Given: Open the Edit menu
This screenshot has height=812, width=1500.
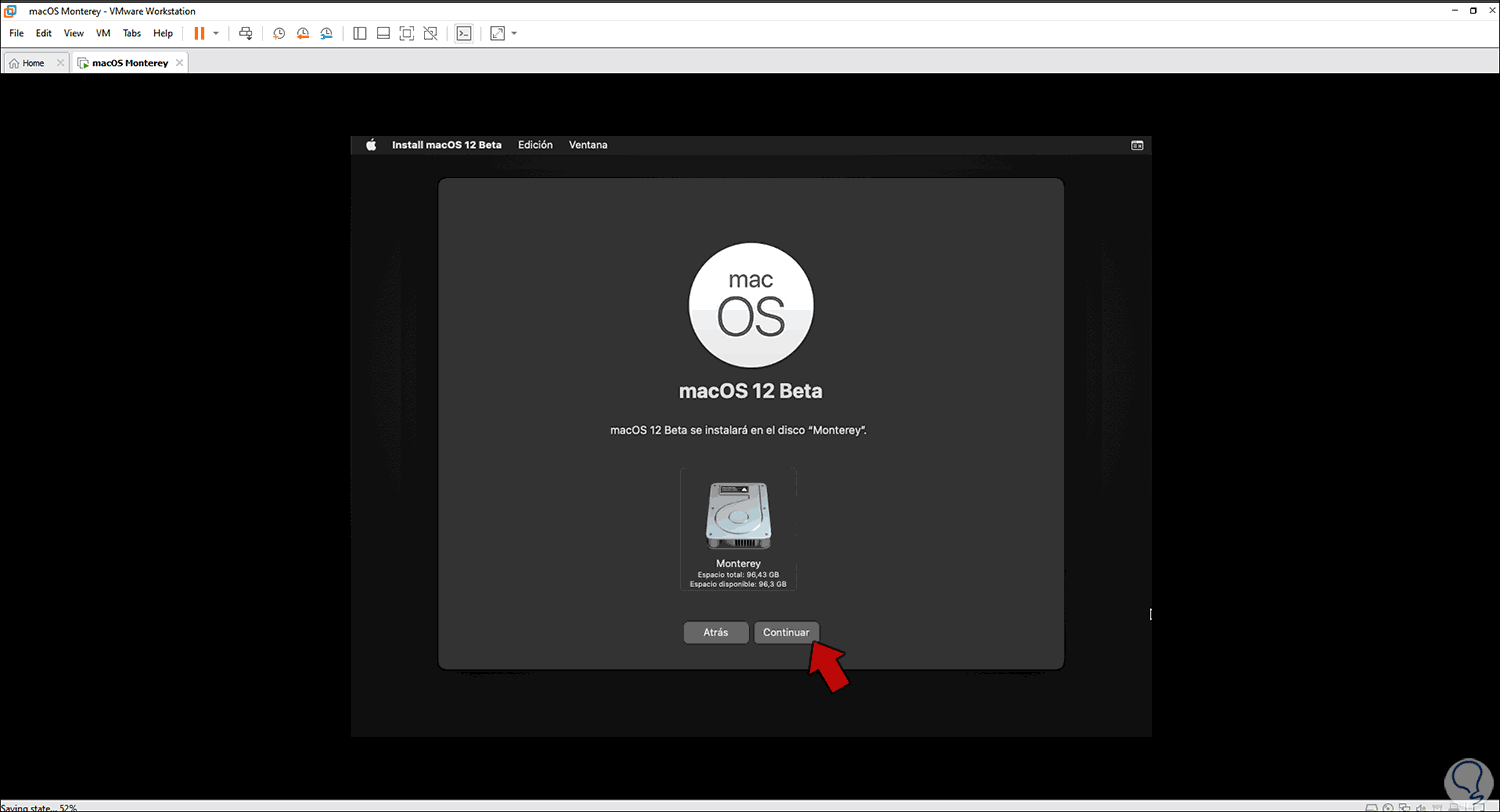Looking at the screenshot, I should (x=44, y=33).
